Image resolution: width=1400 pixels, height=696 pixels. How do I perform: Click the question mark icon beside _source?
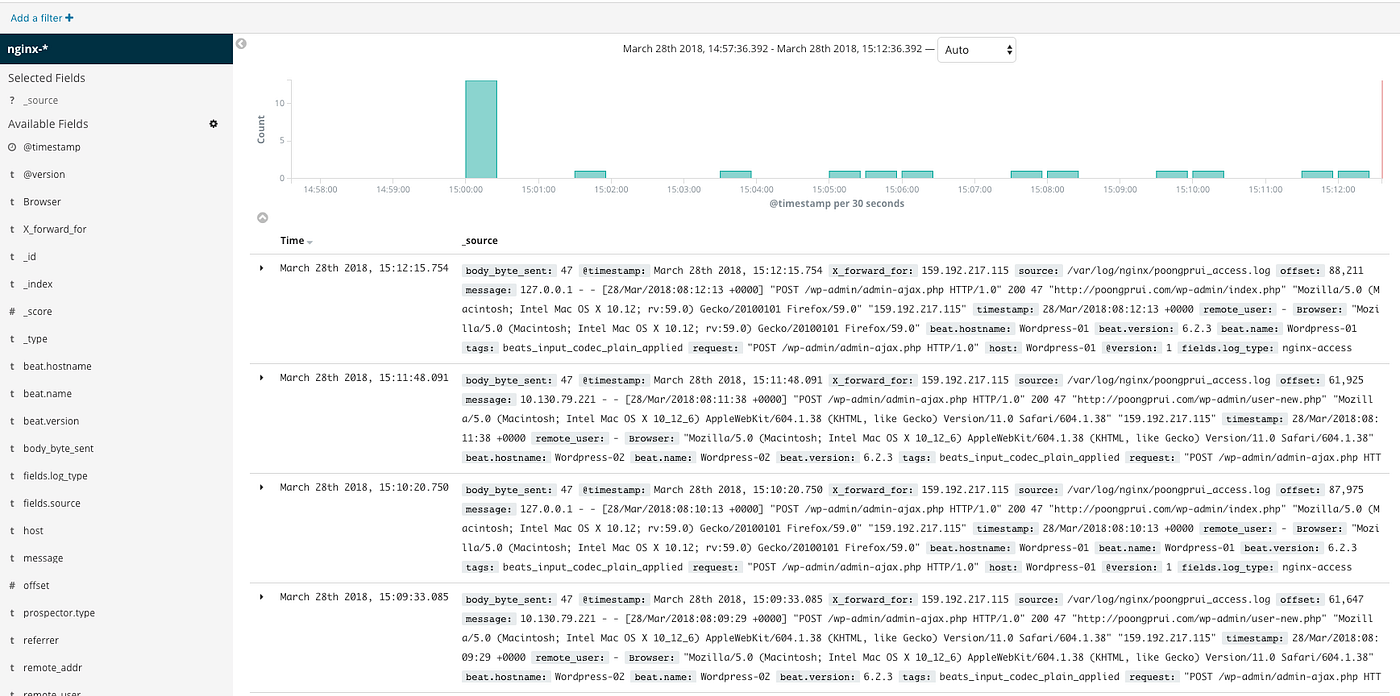tap(10, 100)
